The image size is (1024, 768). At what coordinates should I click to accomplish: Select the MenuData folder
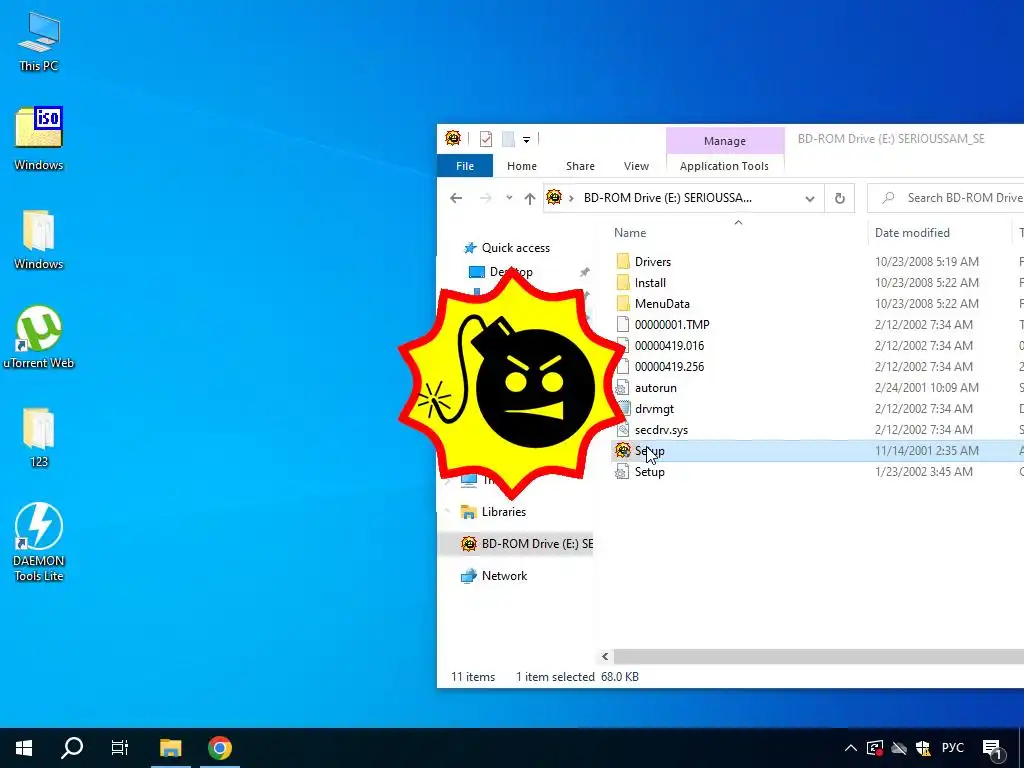[662, 304]
